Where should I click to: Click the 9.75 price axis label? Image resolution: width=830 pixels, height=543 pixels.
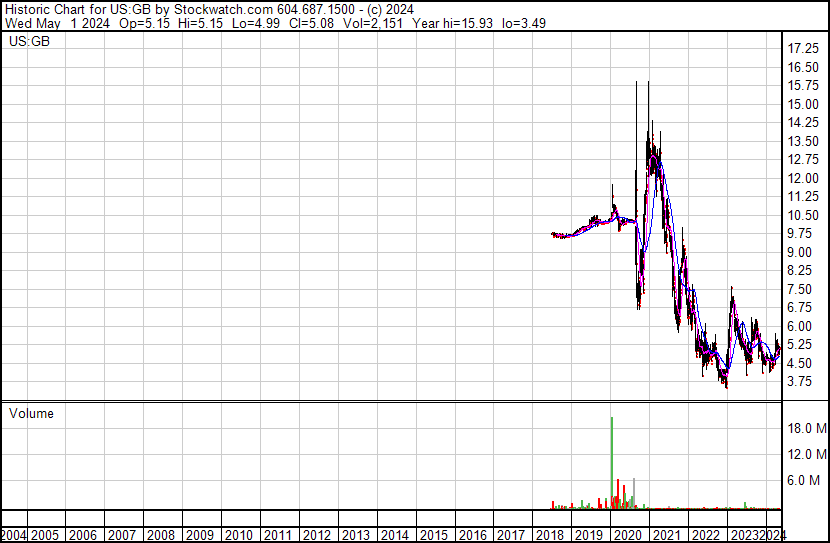click(800, 234)
